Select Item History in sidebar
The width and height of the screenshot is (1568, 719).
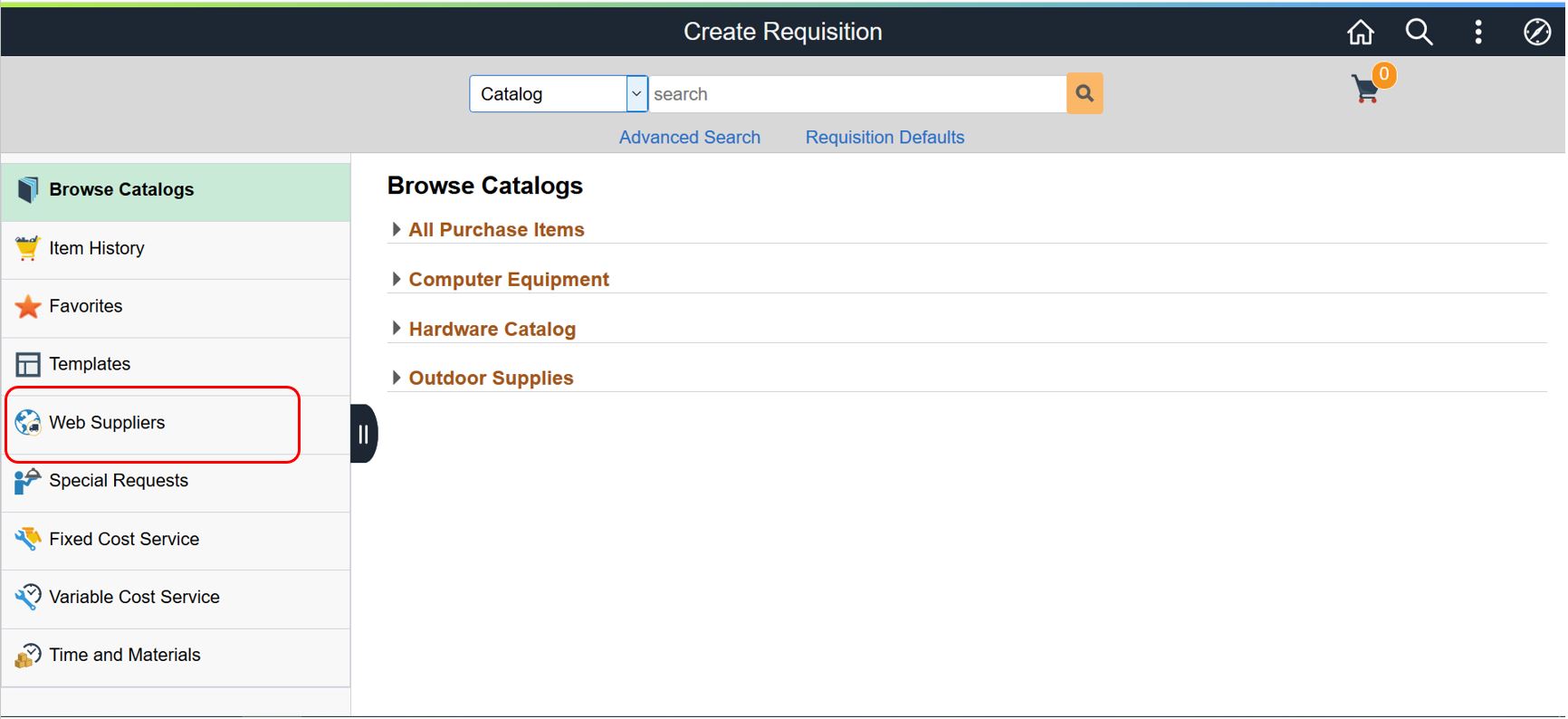tap(97, 248)
